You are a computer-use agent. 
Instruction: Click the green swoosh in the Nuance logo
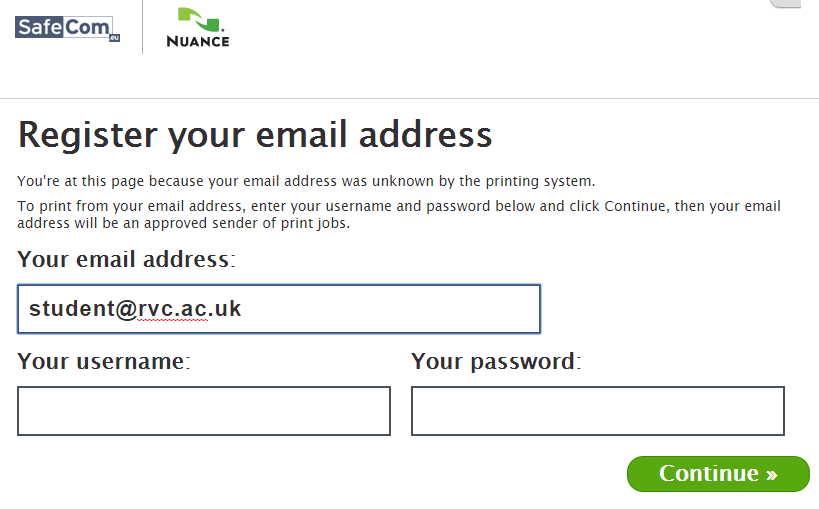(200, 19)
